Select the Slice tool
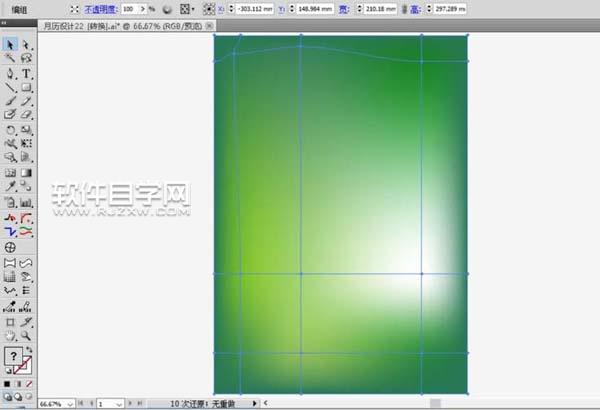 click(x=26, y=322)
